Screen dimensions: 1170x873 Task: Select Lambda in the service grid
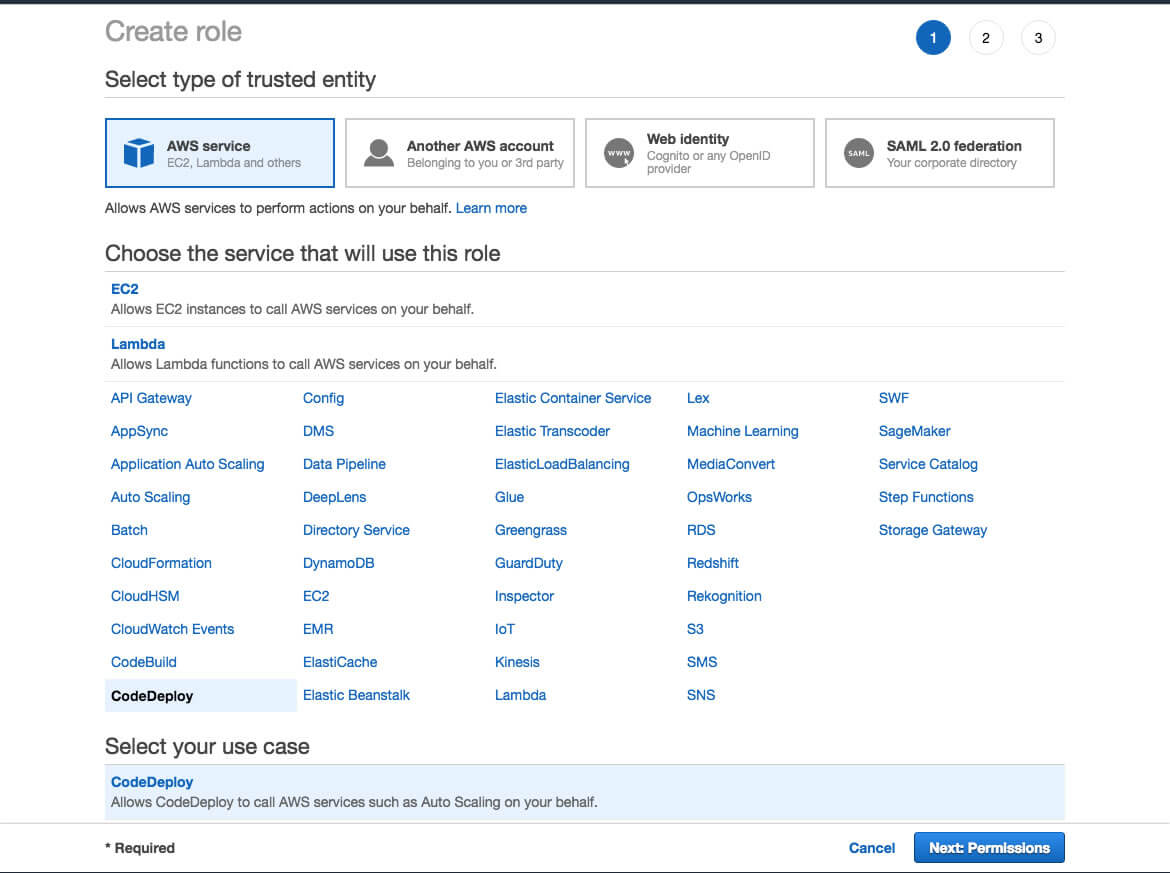tap(520, 695)
